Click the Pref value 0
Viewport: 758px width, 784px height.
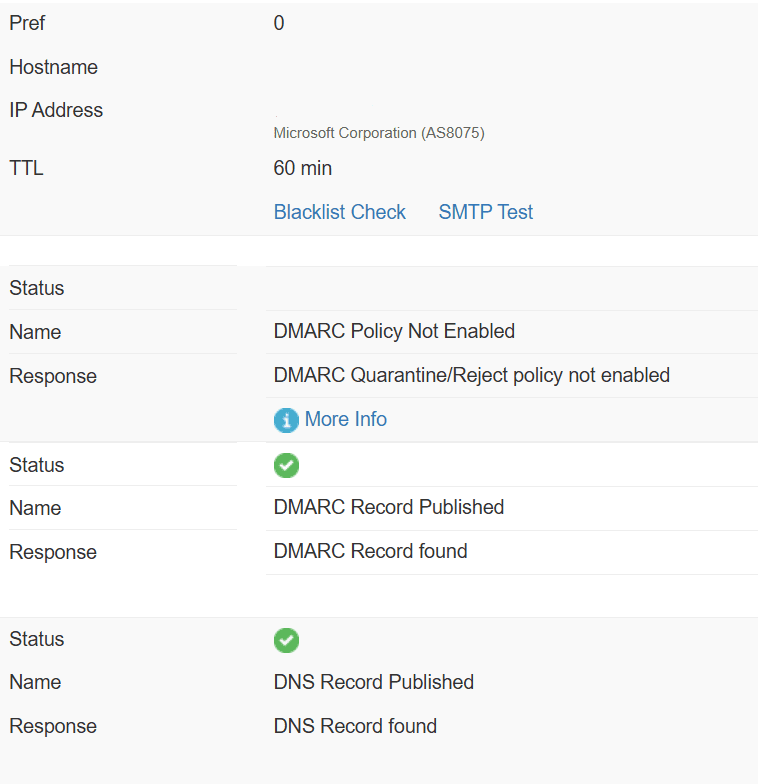coord(279,23)
